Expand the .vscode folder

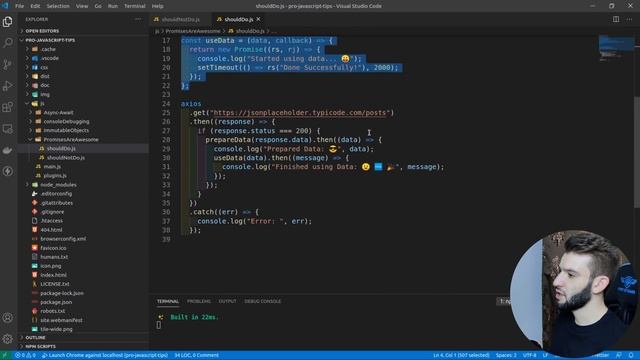click(83, 58)
